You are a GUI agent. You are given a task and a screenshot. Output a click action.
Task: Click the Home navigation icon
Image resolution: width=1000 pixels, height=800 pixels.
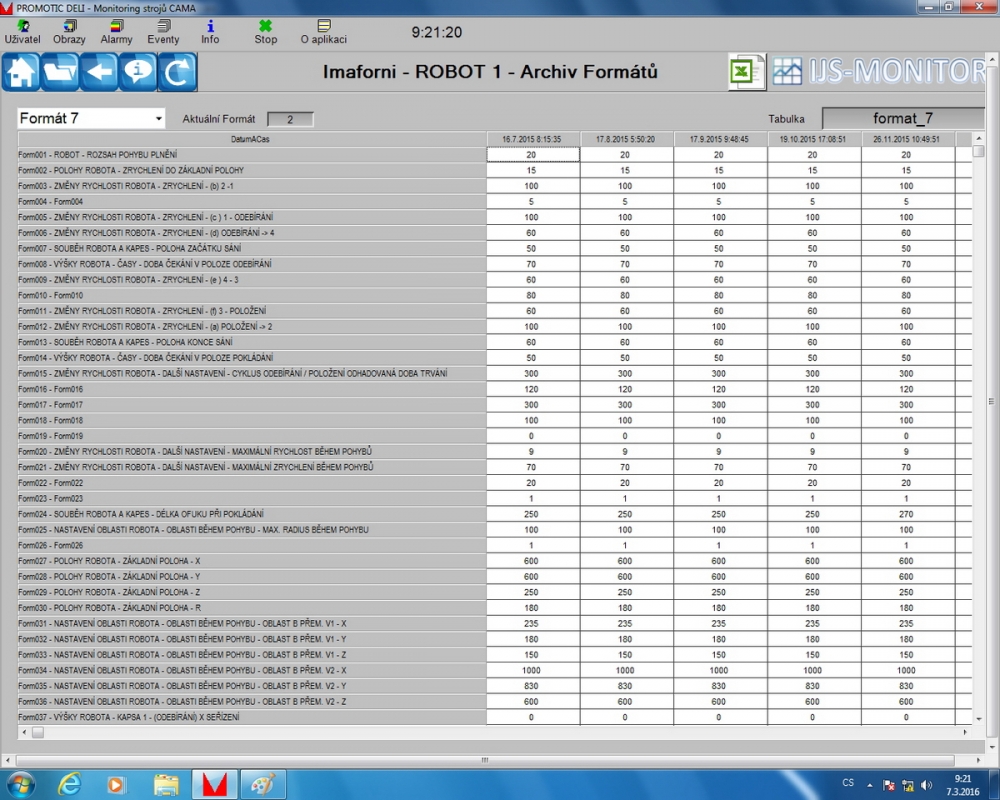tap(20, 72)
